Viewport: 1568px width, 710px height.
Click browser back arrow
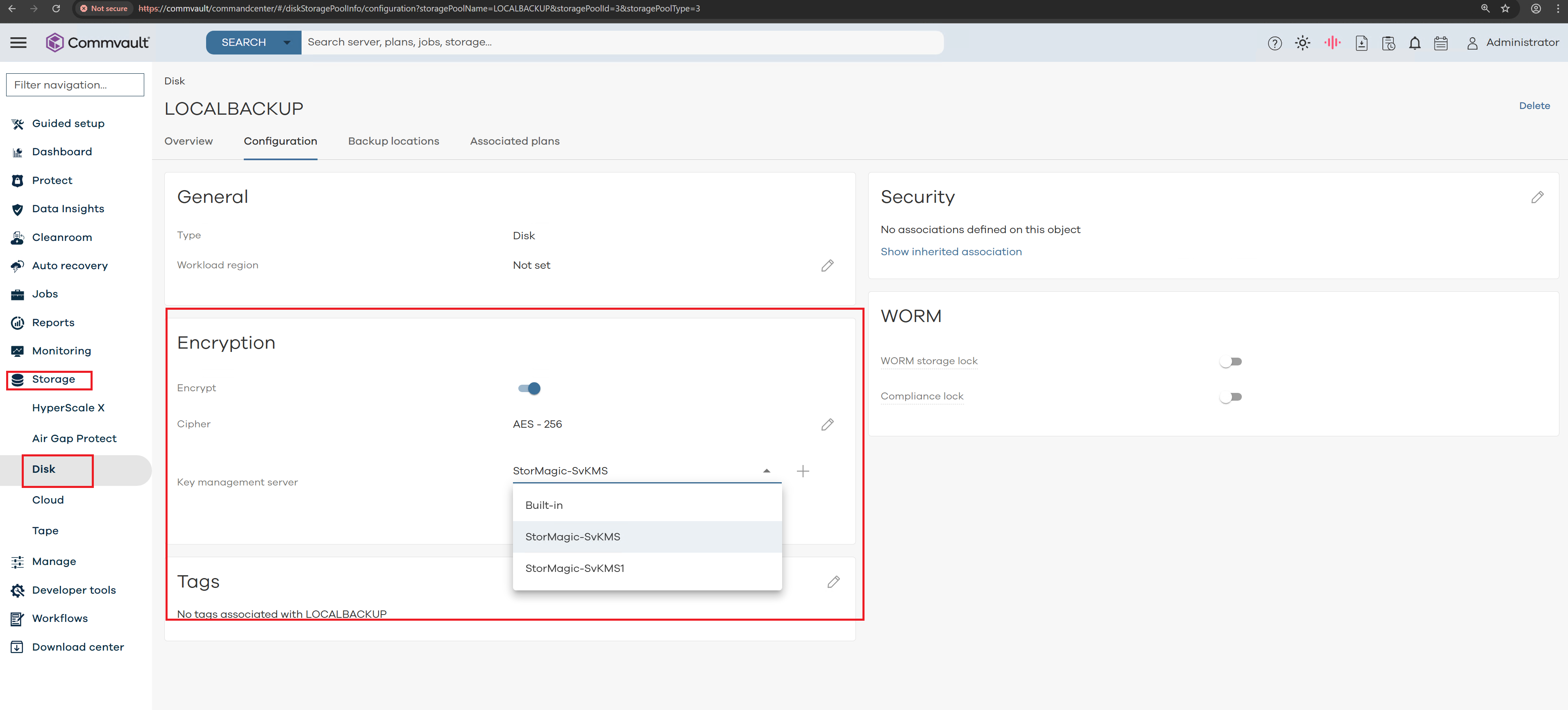click(11, 9)
